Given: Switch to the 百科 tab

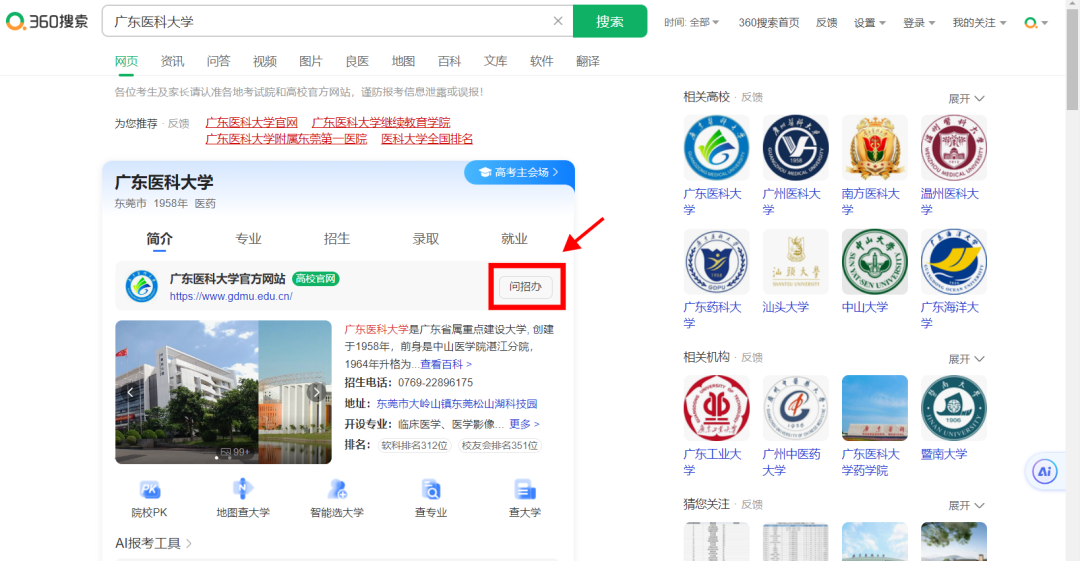Looking at the screenshot, I should [x=449, y=61].
